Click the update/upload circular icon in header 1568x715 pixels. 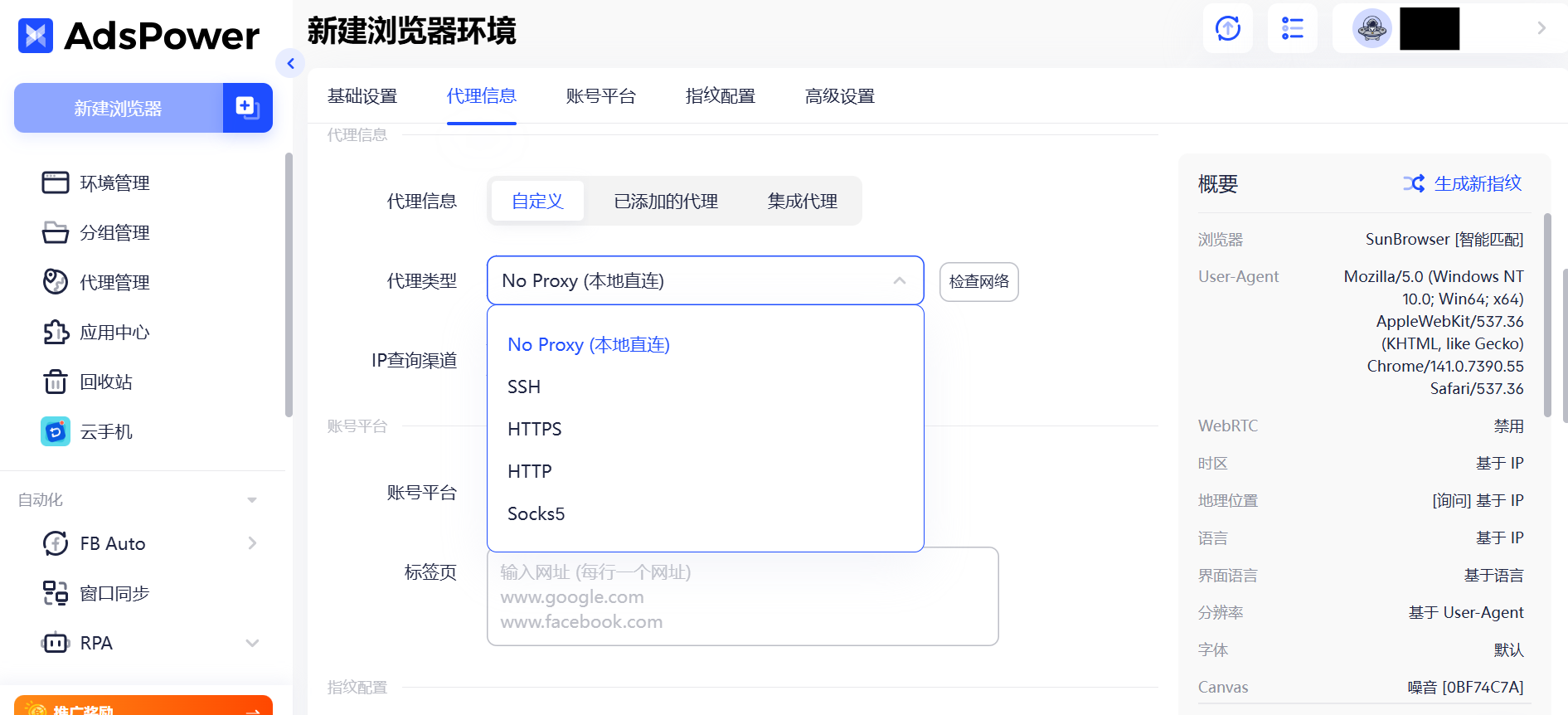1228,28
